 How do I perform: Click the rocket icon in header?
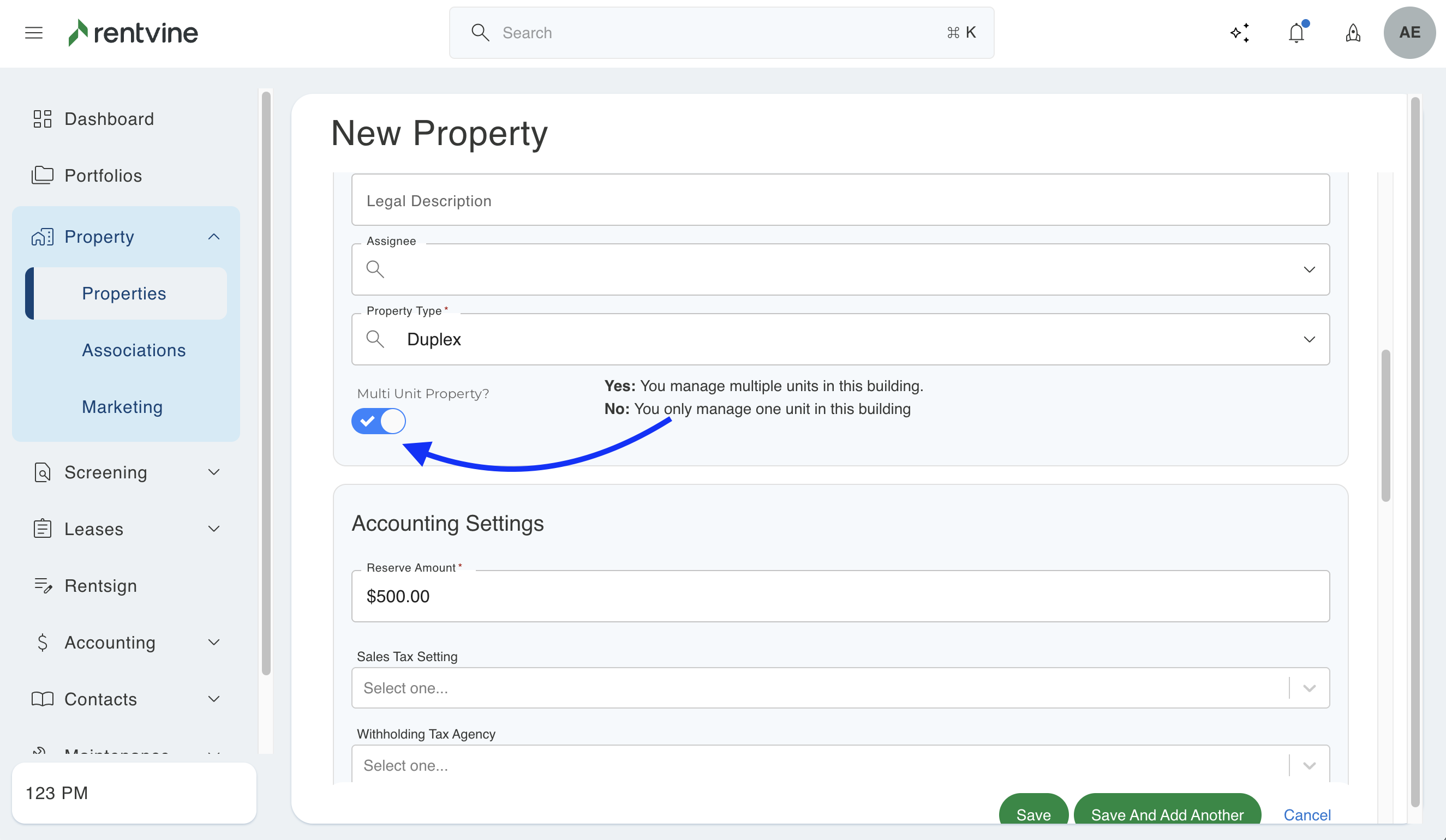click(x=1353, y=33)
